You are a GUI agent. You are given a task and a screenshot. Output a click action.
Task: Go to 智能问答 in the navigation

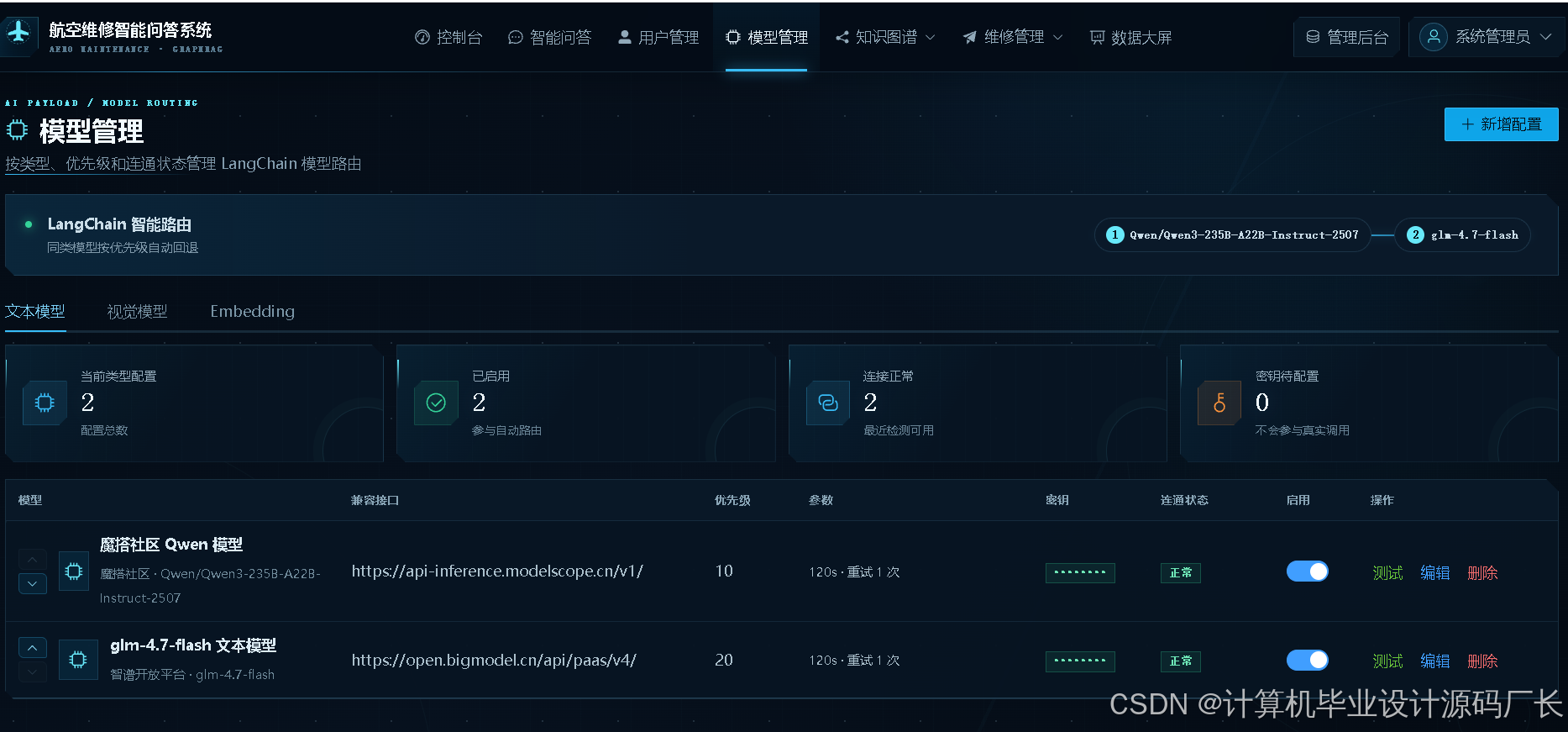pyautogui.click(x=550, y=37)
